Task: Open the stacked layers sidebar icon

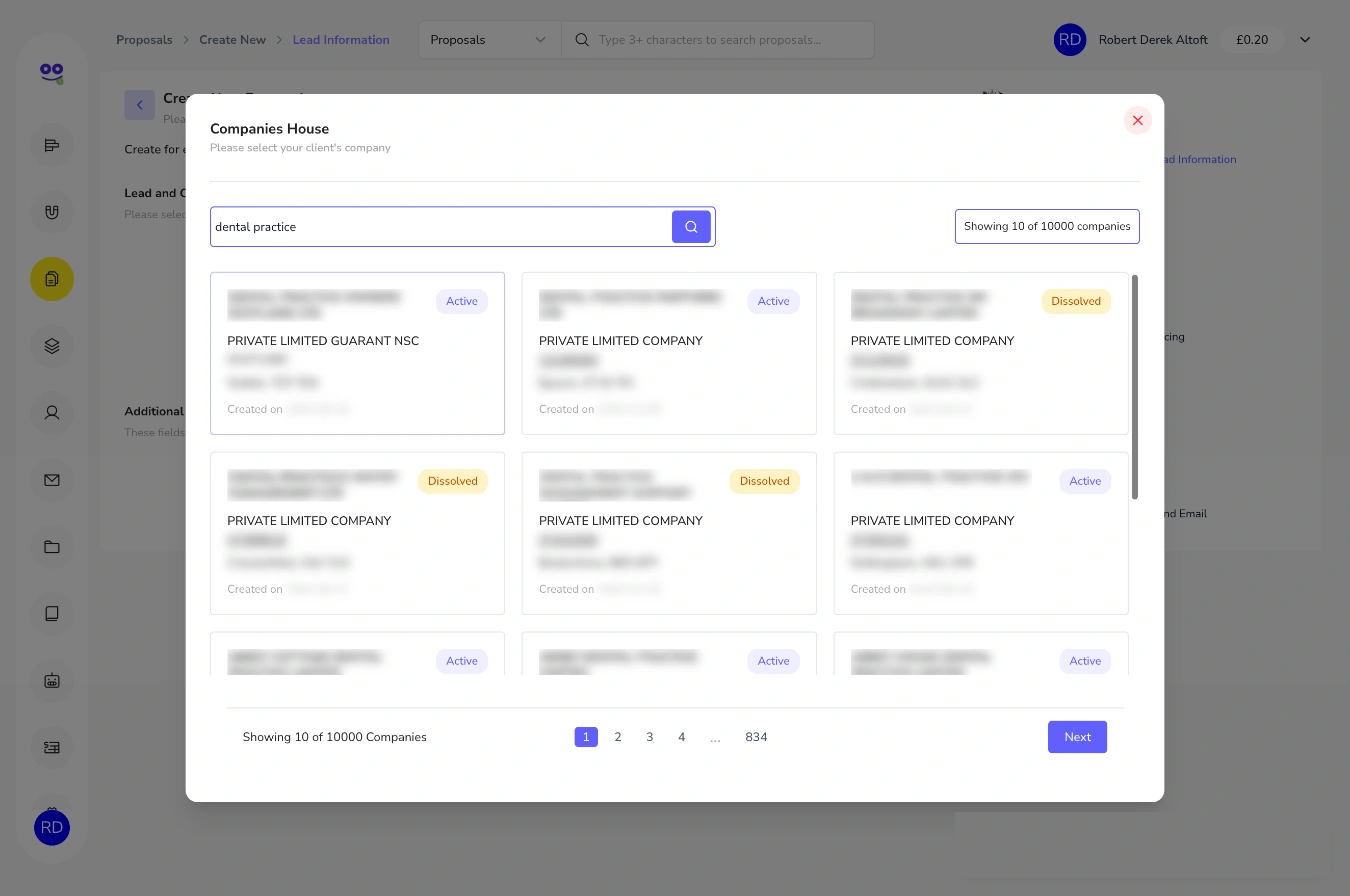Action: (x=52, y=346)
